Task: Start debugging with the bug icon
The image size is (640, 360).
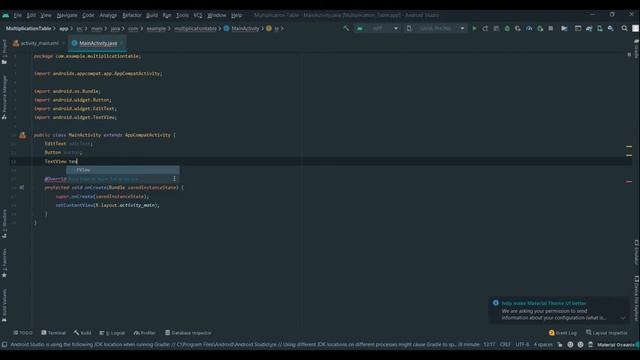Action: [507, 29]
